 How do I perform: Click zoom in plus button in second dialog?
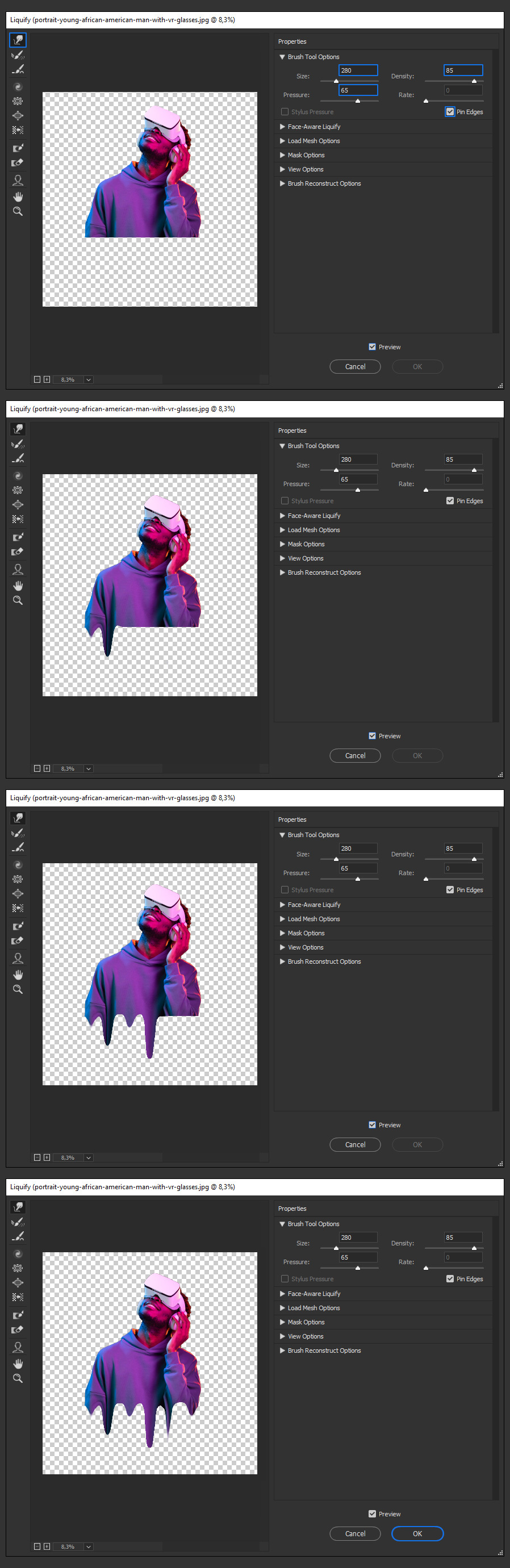[x=47, y=768]
